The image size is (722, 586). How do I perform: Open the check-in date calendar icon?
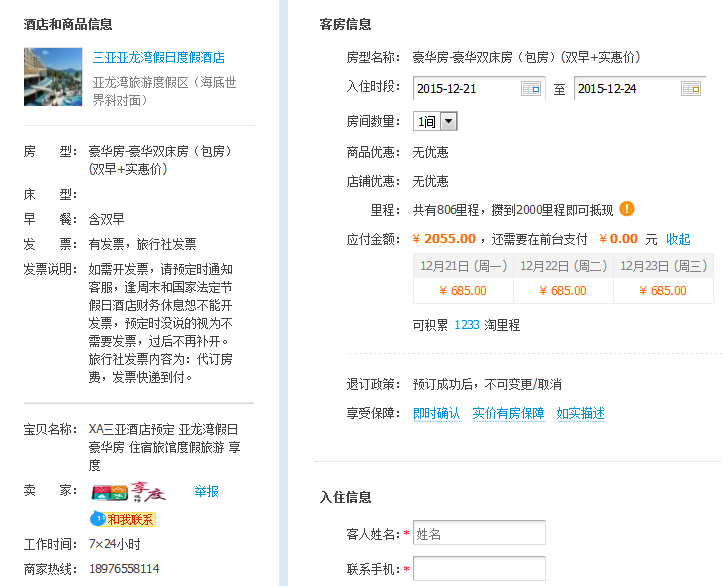(x=531, y=89)
